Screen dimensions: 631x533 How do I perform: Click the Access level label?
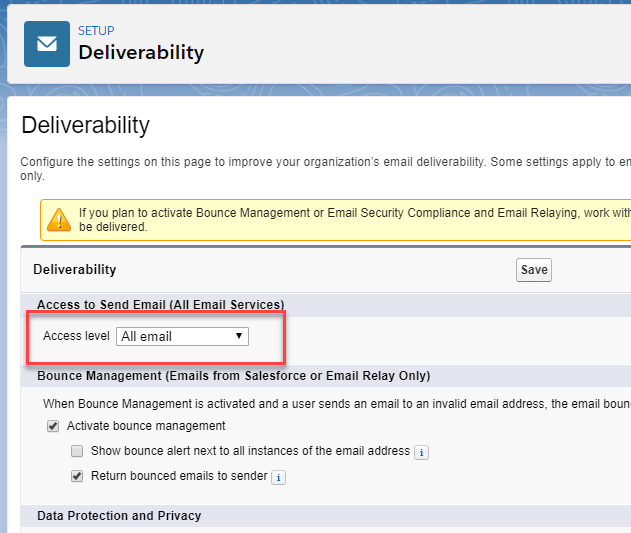tap(76, 336)
